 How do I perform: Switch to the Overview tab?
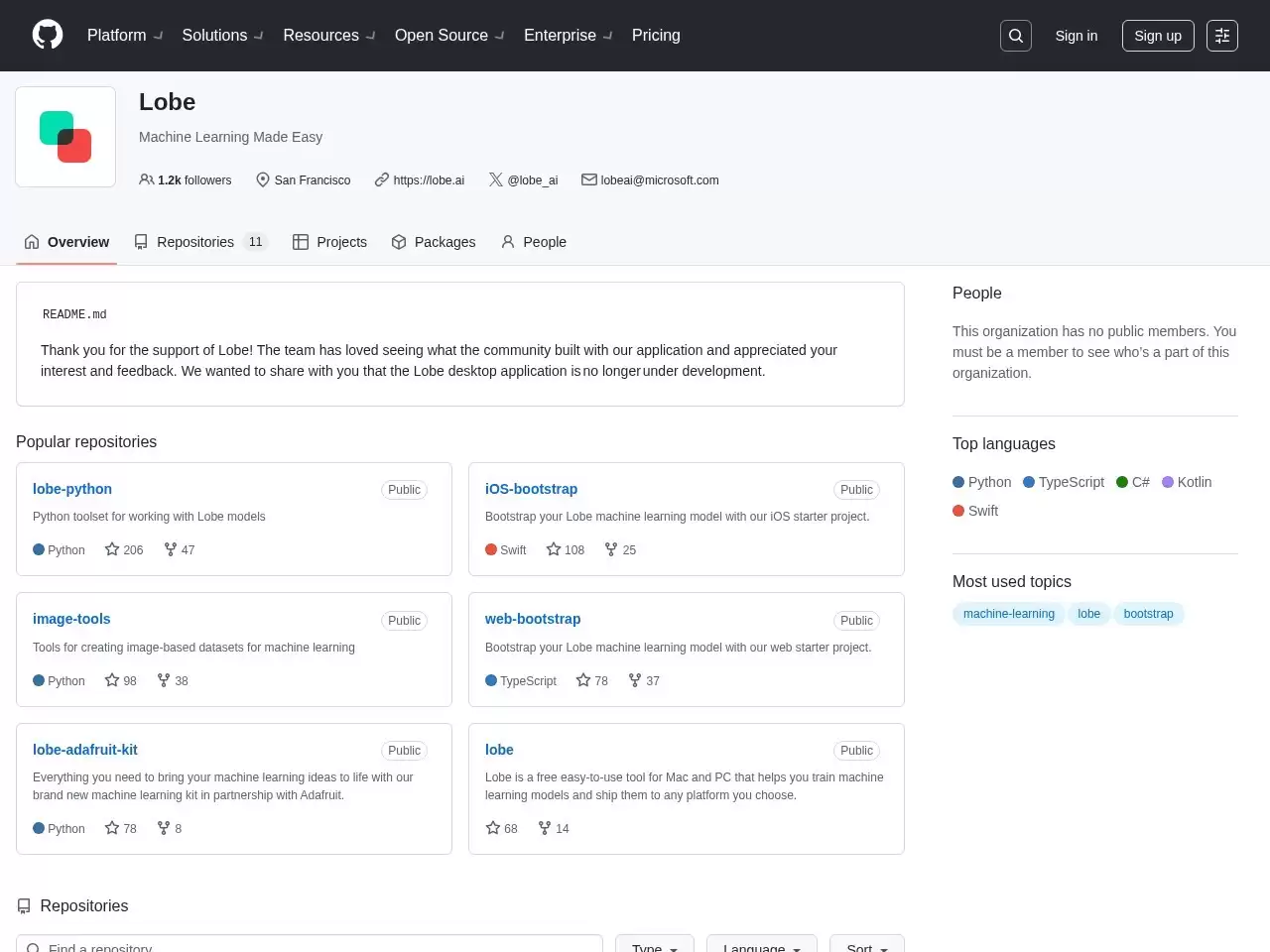click(66, 242)
